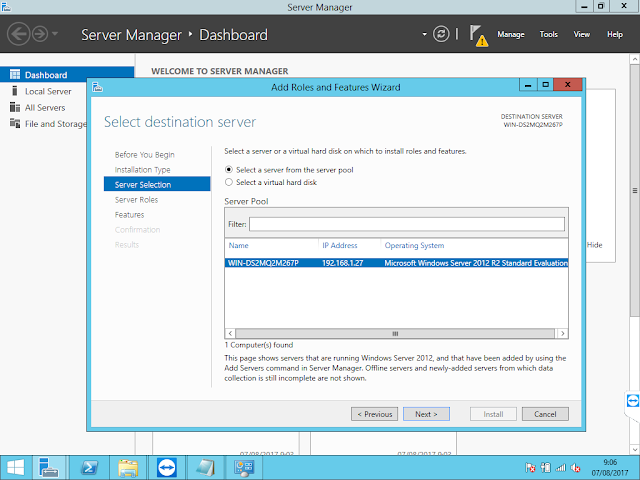Click the wizard title bar icon
Viewport: 640px width, 480px height.
tap(98, 87)
